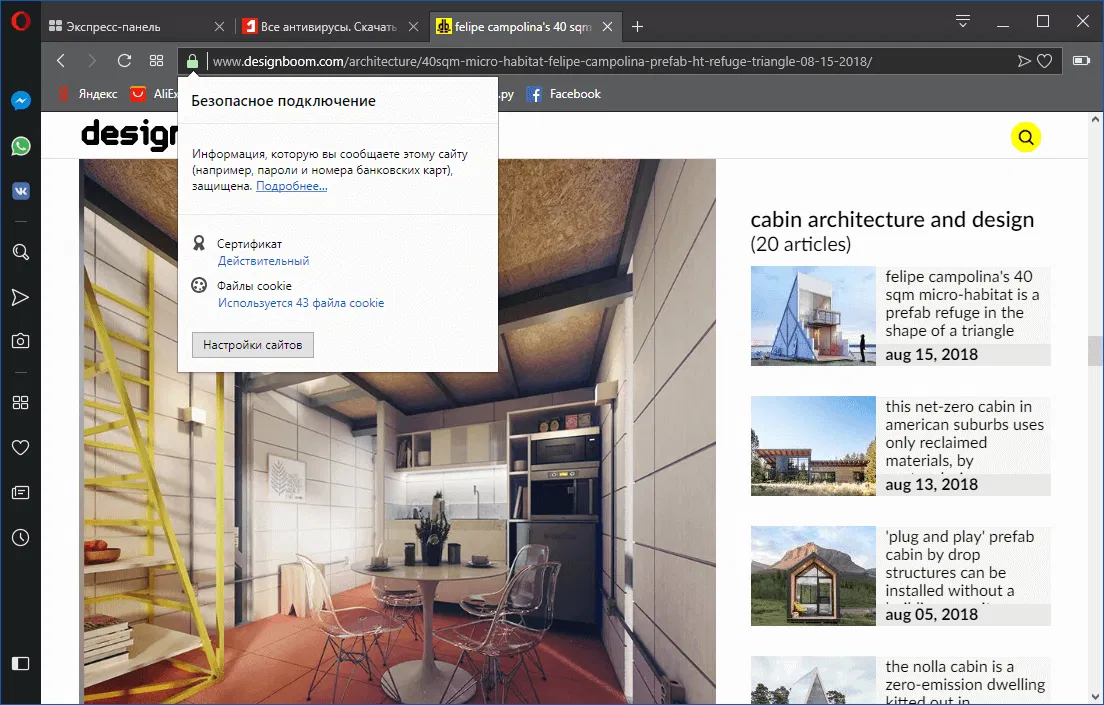Open the VK sidebar panel

(x=20, y=191)
